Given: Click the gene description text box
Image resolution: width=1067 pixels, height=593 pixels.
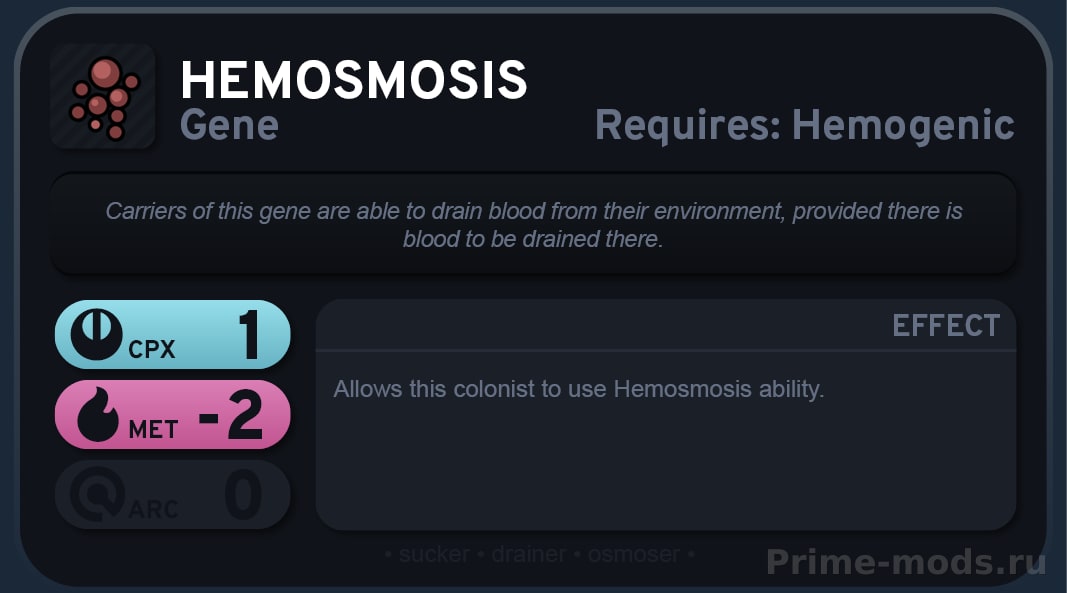Looking at the screenshot, I should tap(534, 224).
